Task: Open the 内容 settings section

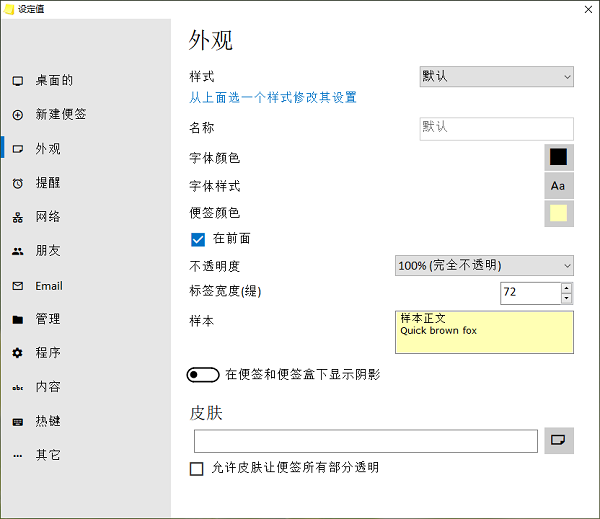Action: pyautogui.click(x=48, y=387)
